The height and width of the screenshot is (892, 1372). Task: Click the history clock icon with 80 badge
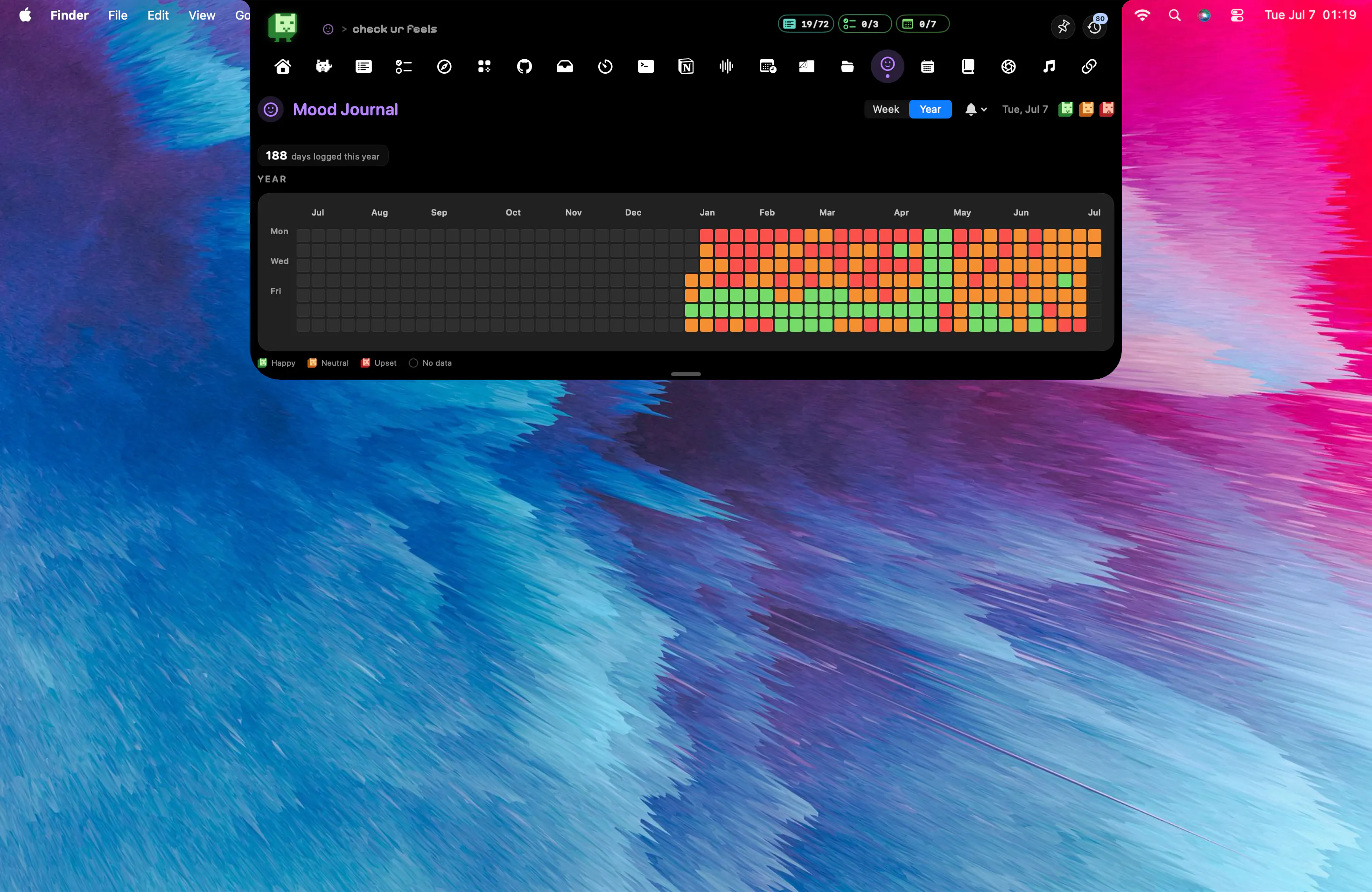pos(1095,27)
